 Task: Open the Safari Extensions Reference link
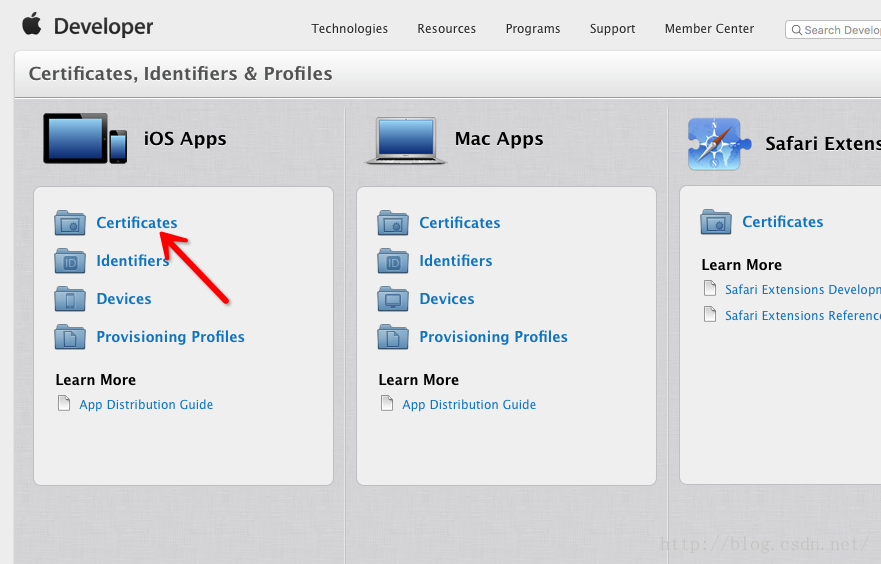click(803, 316)
